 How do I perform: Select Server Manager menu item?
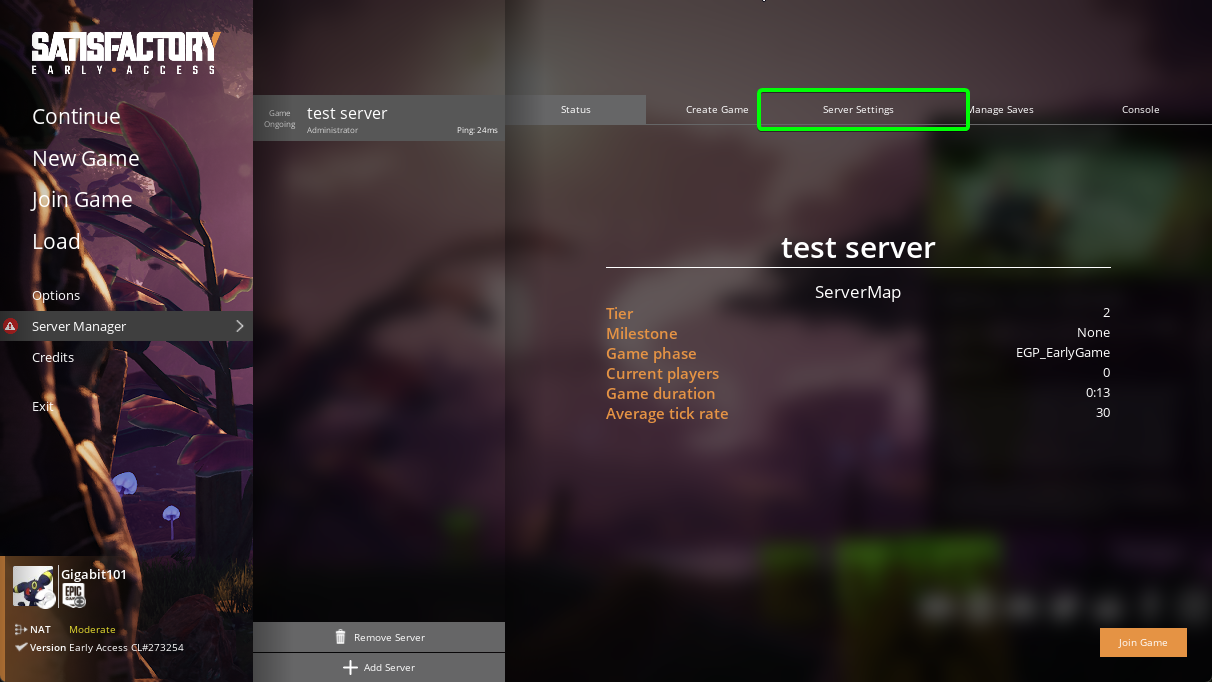[x=126, y=326]
